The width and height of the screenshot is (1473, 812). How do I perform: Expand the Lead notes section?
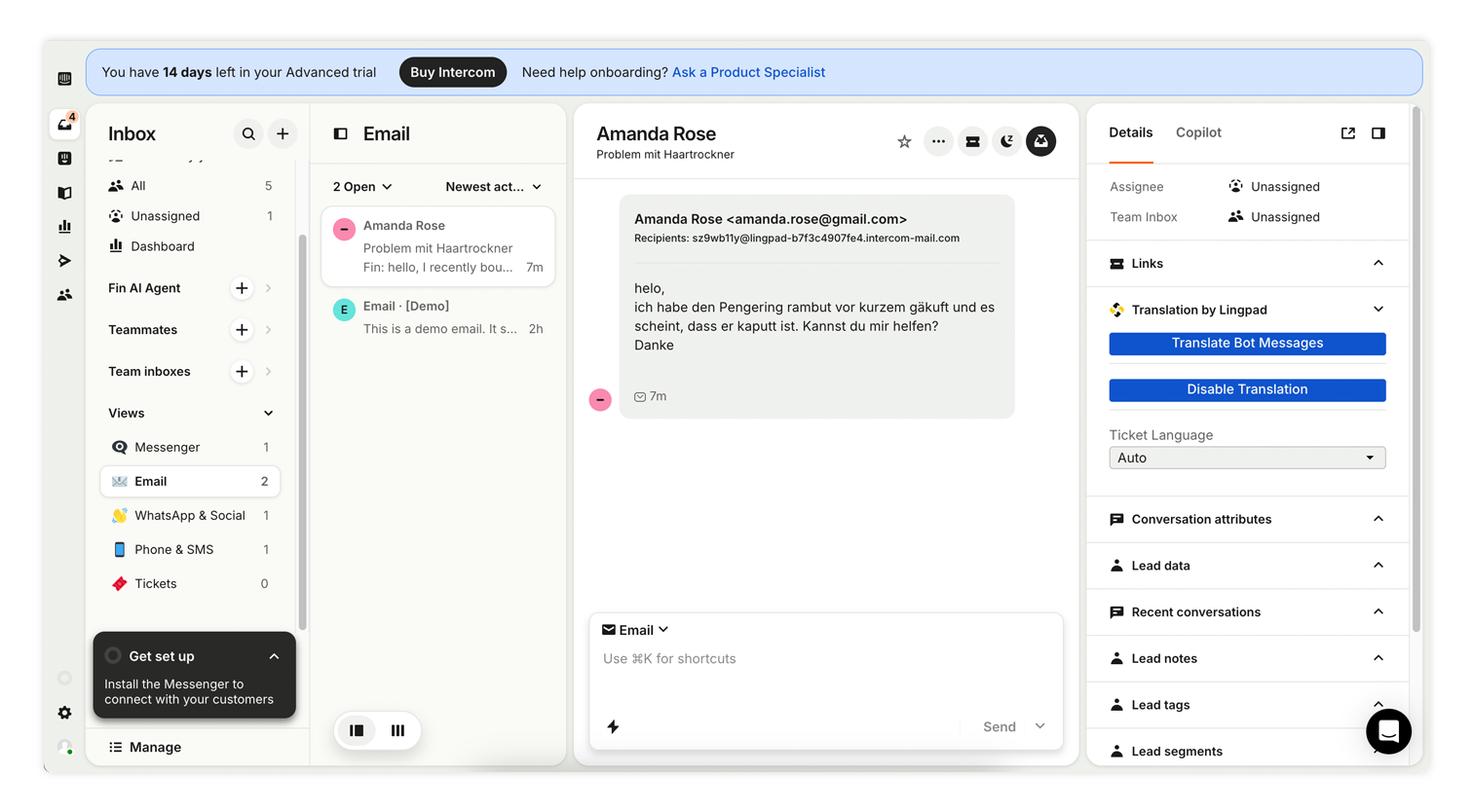(1379, 658)
